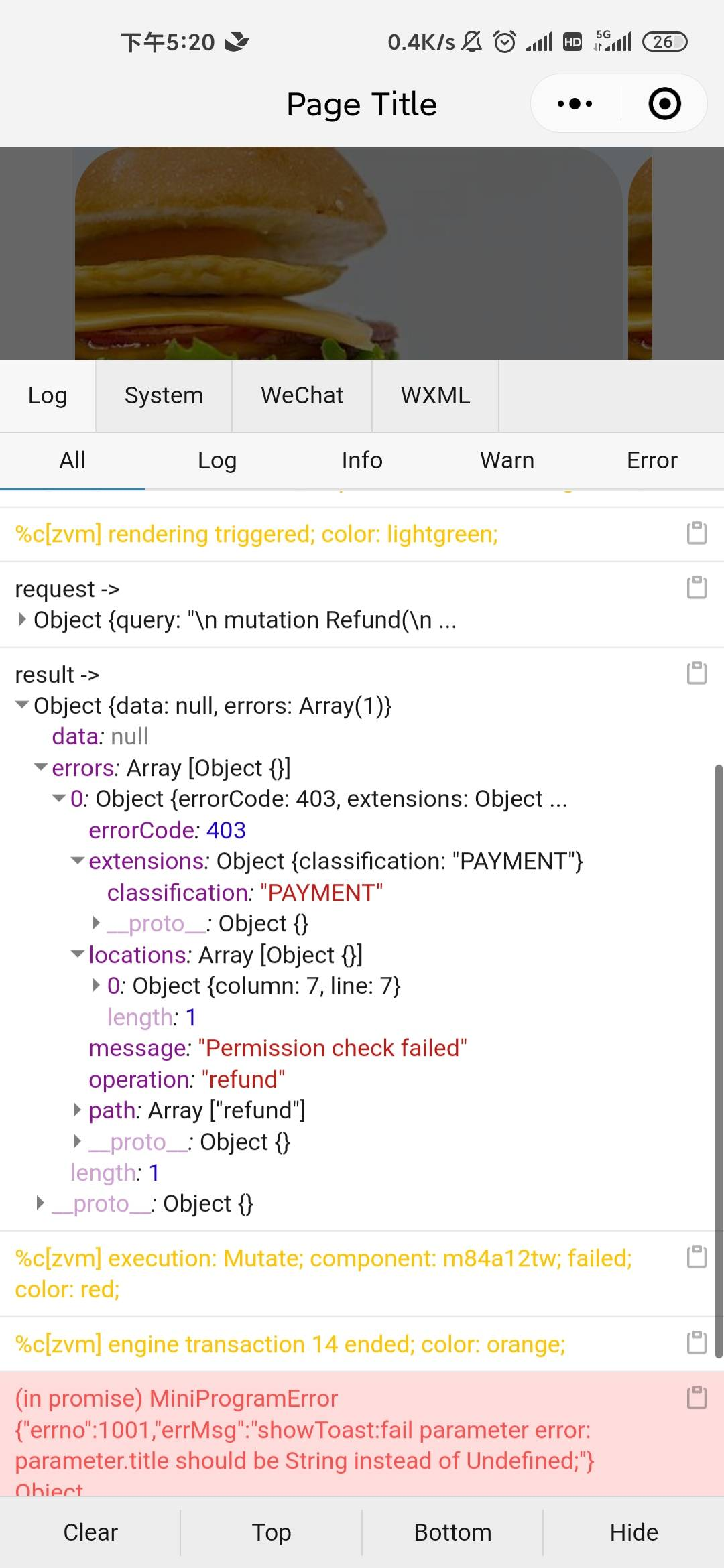724x1568 pixels.
Task: Select the All filter tab
Action: coord(72,460)
